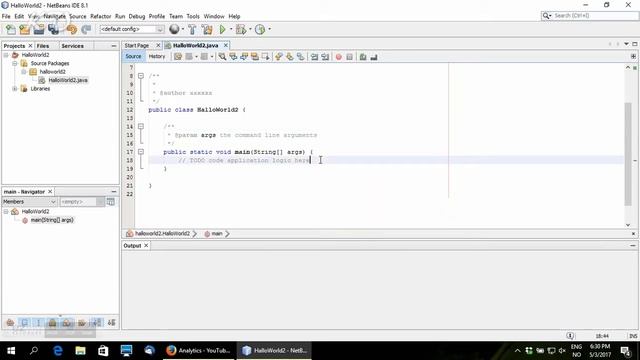Toggle Show Static Members in Navigator footer
The width and height of the screenshot is (640, 360).
(39, 323)
